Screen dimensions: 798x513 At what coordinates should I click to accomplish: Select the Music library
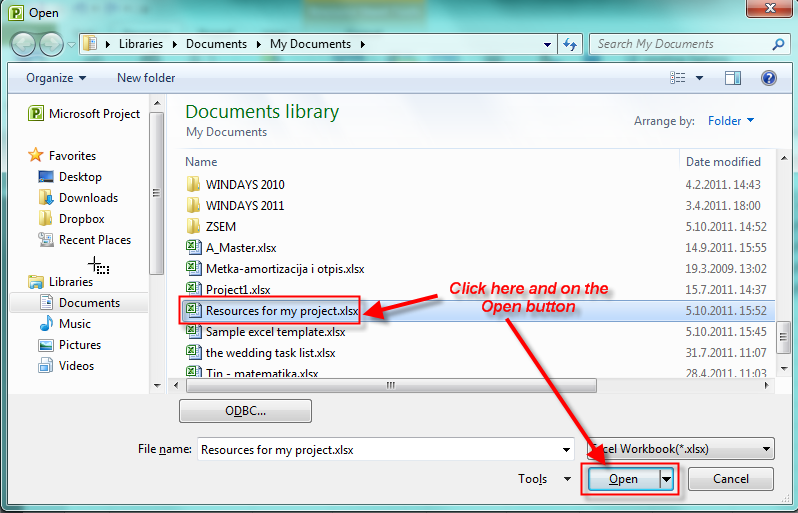tap(74, 324)
